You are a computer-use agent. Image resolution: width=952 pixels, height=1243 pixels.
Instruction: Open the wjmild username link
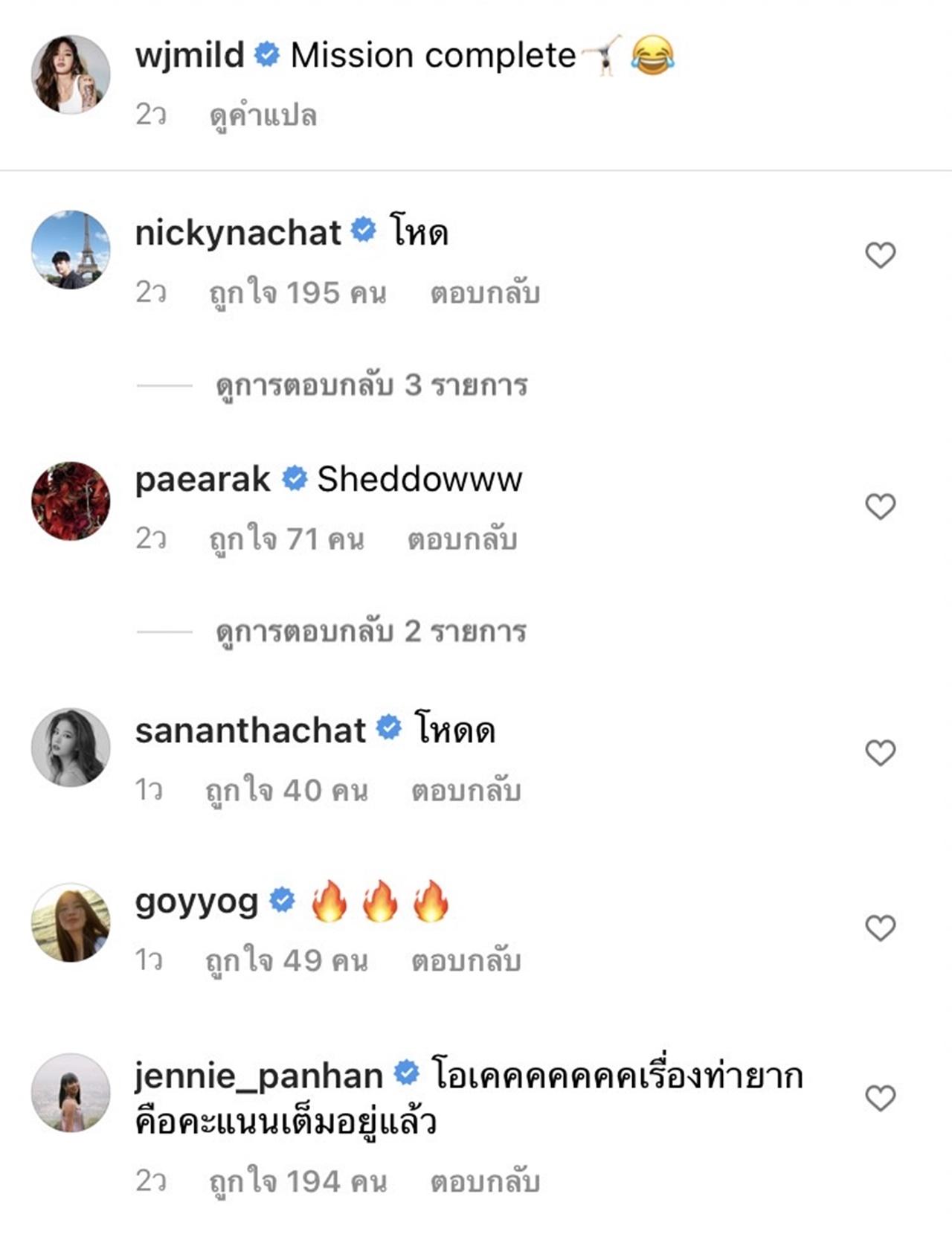pyautogui.click(x=190, y=56)
